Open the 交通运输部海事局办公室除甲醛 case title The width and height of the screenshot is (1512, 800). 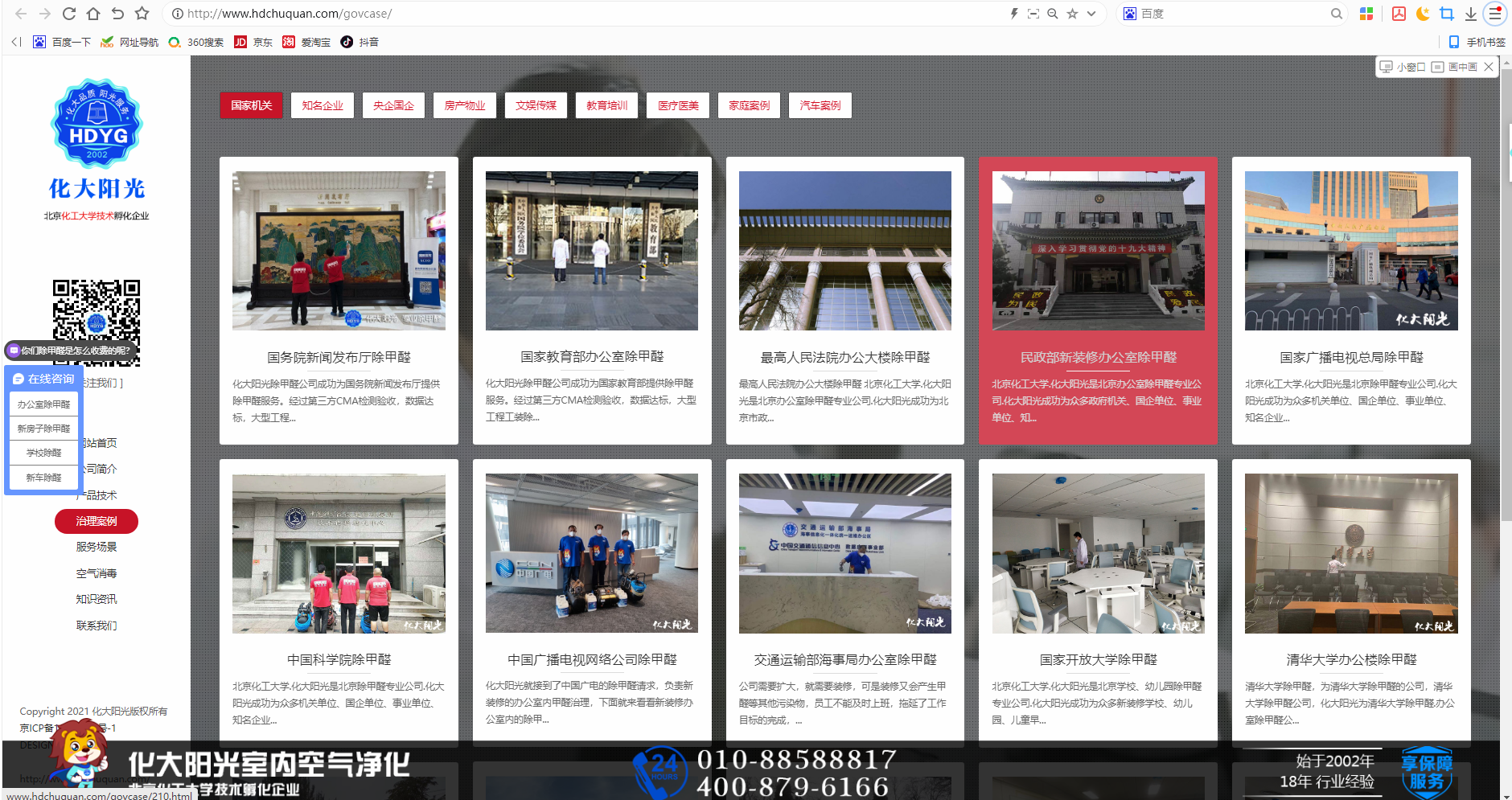click(845, 659)
